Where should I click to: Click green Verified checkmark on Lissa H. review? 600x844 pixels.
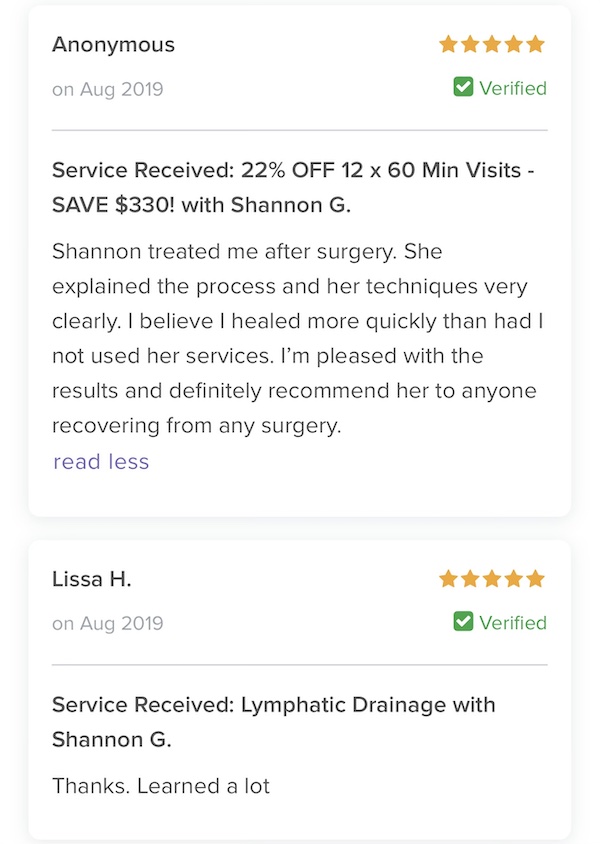(463, 621)
